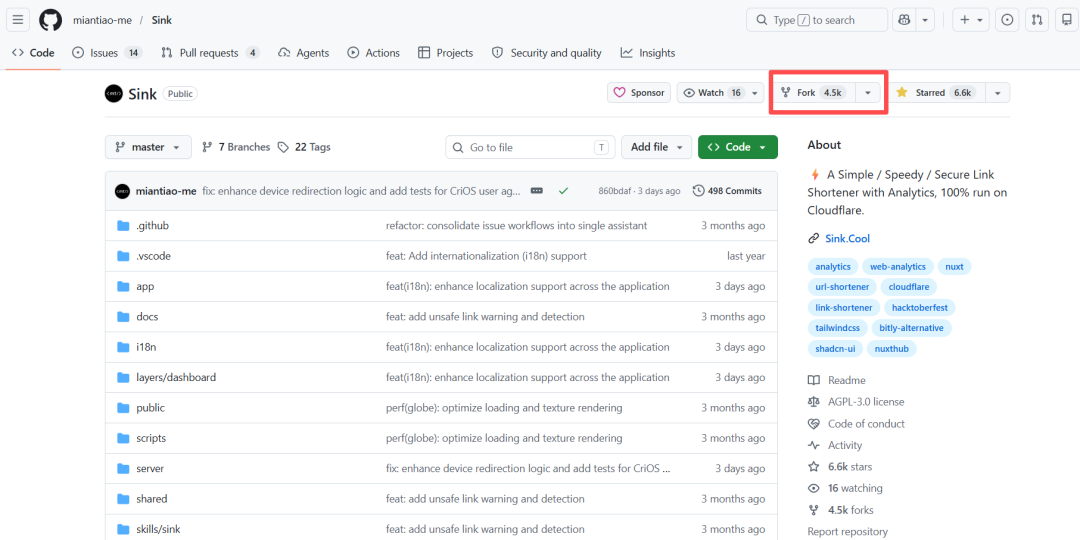This screenshot has width=1080, height=540.
Task: Switch to the Agents tab
Action: click(x=304, y=52)
